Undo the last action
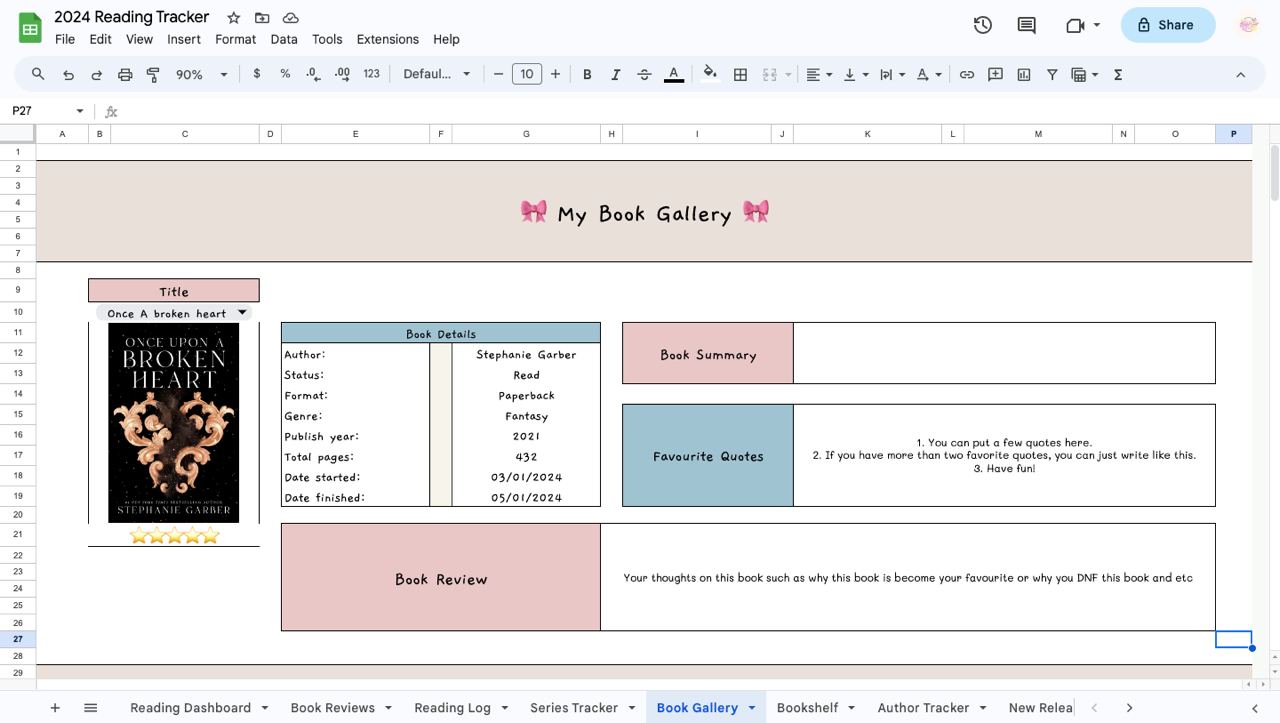The height and width of the screenshot is (723, 1280). tap(68, 74)
